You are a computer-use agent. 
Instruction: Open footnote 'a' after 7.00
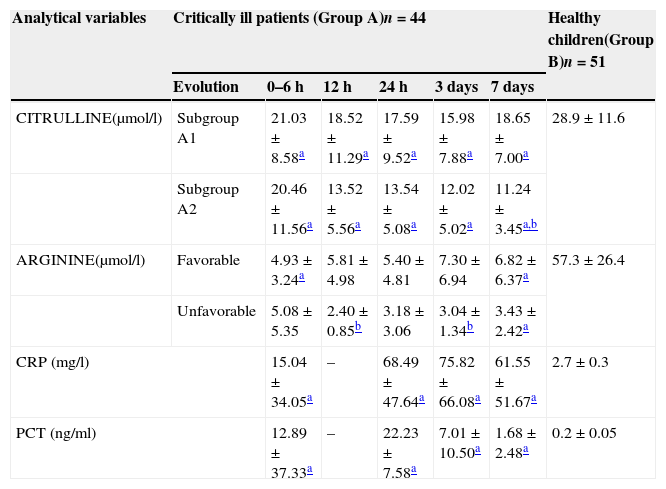526,155
